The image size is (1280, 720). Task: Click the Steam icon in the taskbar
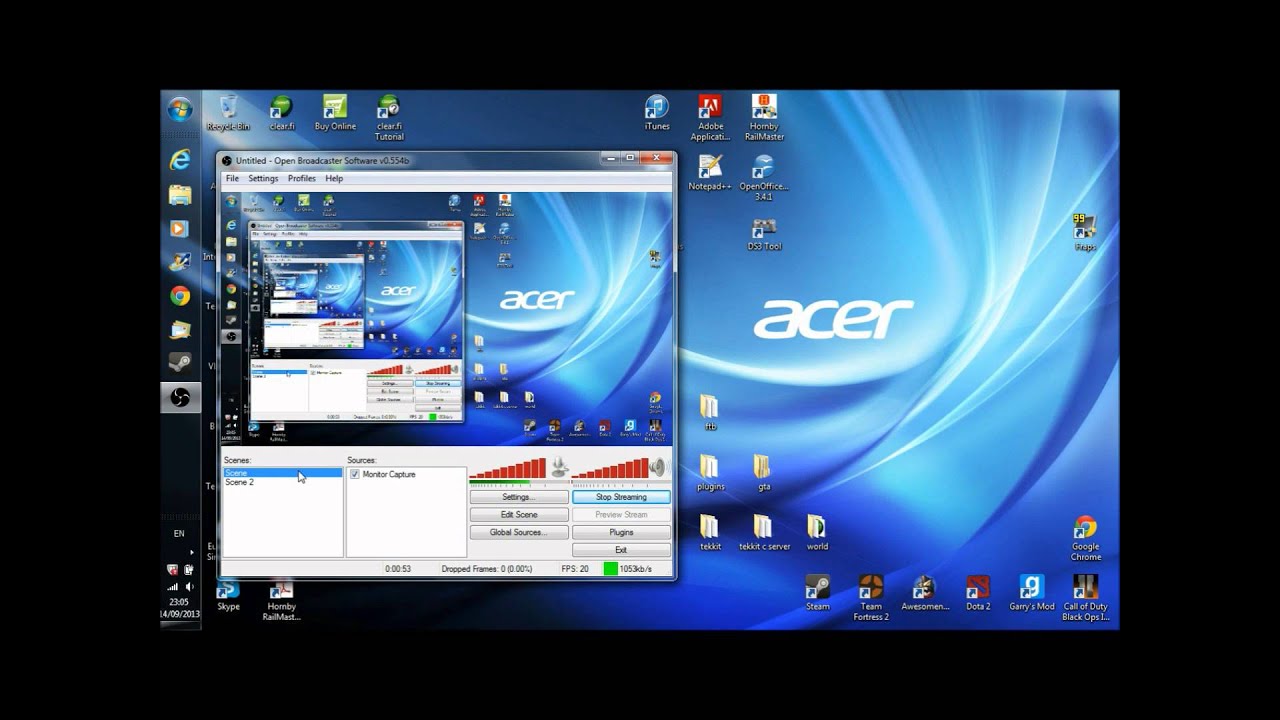tap(180, 362)
